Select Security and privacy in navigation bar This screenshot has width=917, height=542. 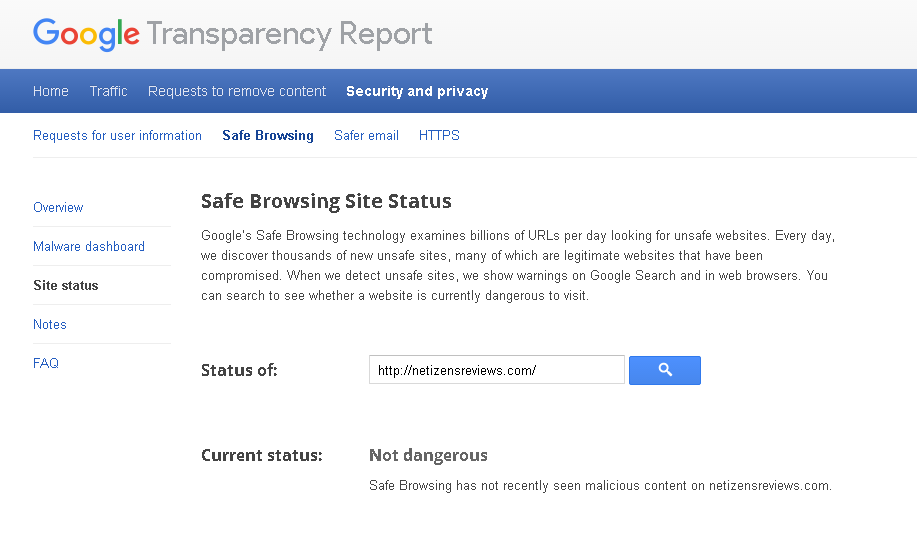(417, 91)
